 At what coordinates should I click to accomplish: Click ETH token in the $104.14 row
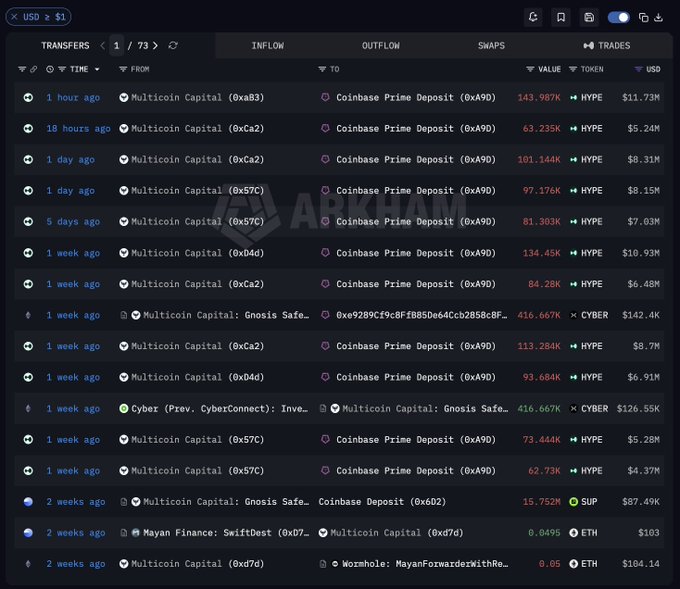(x=589, y=564)
